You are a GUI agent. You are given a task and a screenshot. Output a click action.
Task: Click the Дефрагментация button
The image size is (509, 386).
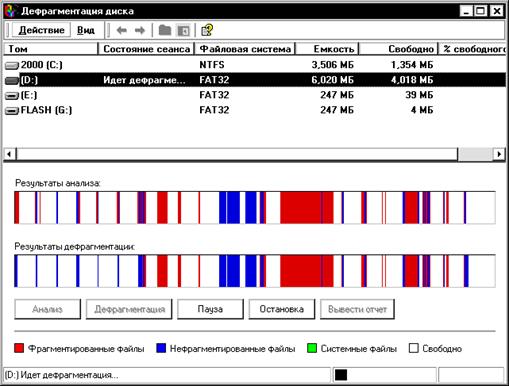pos(129,309)
